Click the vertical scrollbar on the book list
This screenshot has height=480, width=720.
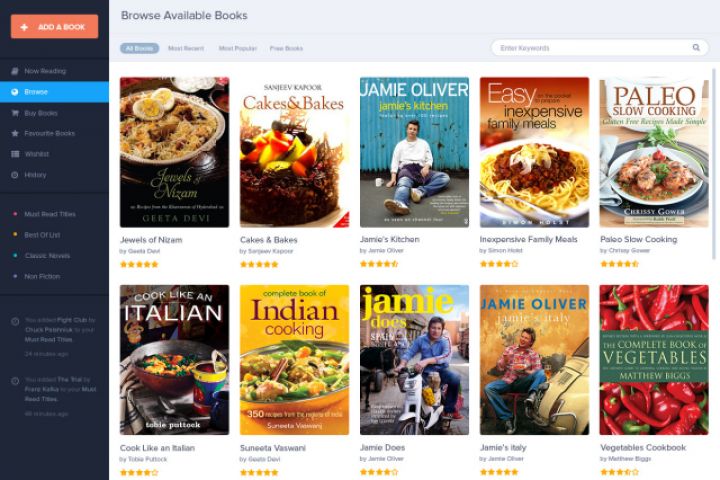point(714,164)
